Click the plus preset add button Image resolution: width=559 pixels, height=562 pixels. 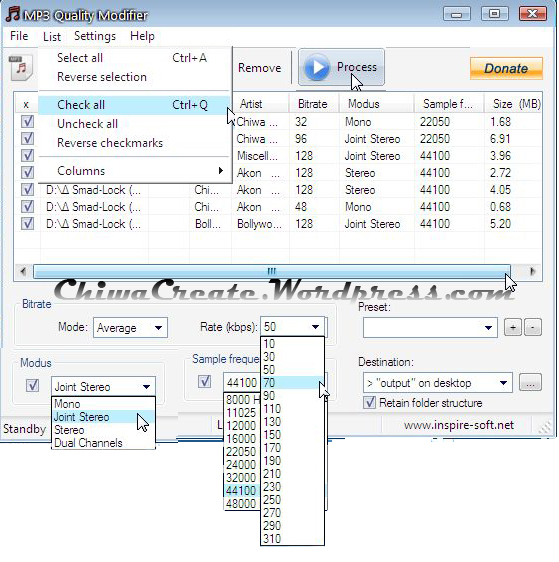tap(513, 327)
